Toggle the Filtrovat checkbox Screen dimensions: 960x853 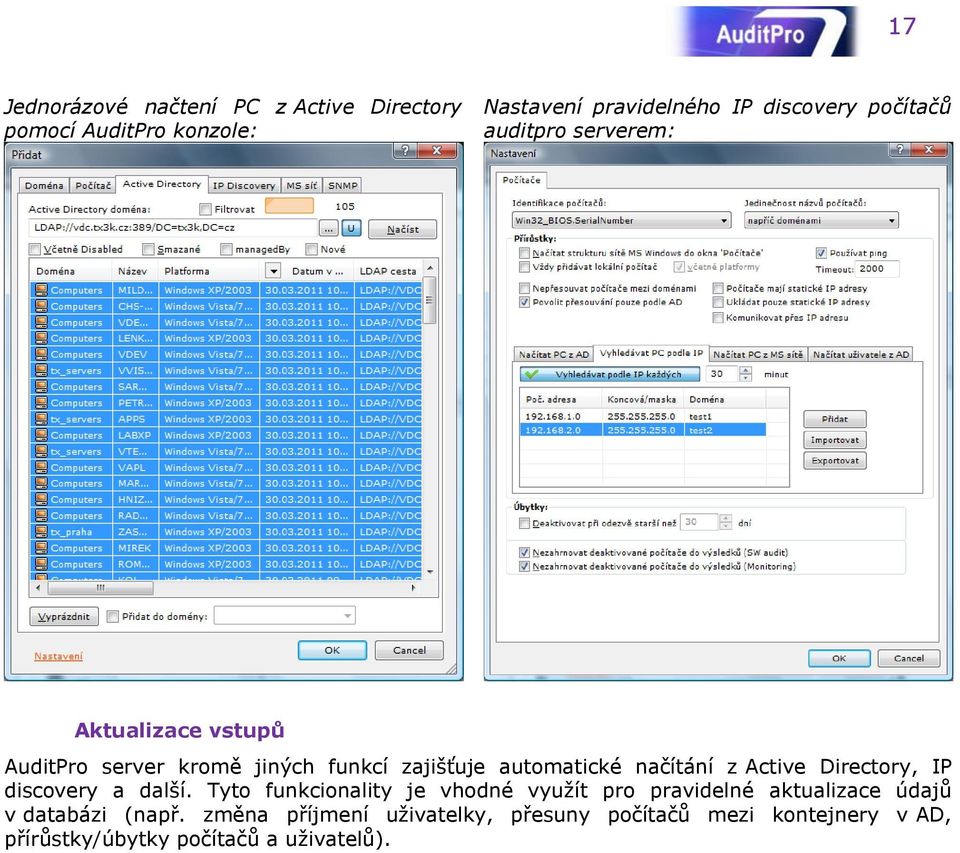205,209
